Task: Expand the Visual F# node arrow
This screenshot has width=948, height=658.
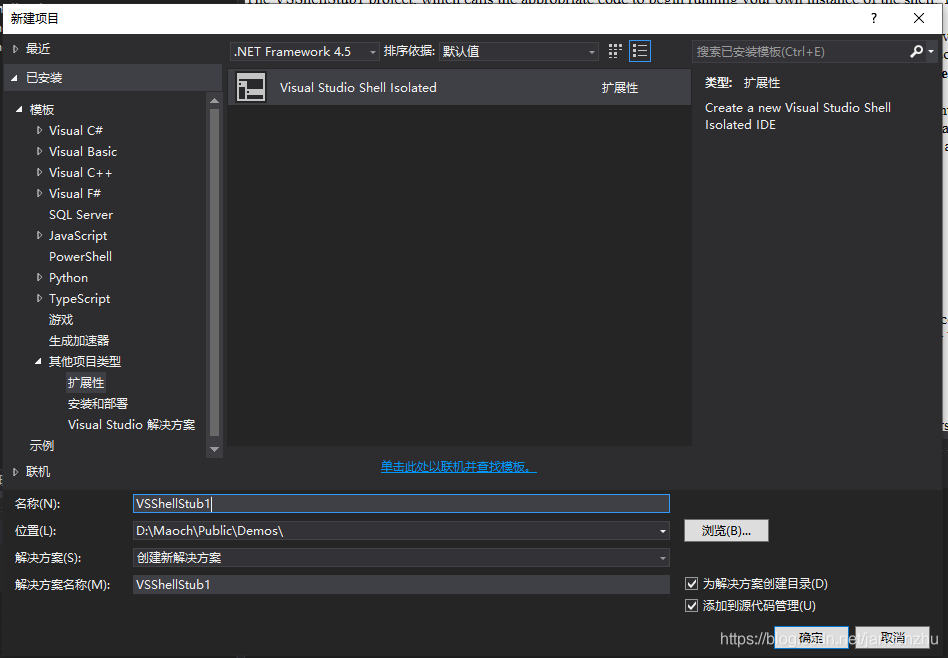Action: pyautogui.click(x=39, y=194)
